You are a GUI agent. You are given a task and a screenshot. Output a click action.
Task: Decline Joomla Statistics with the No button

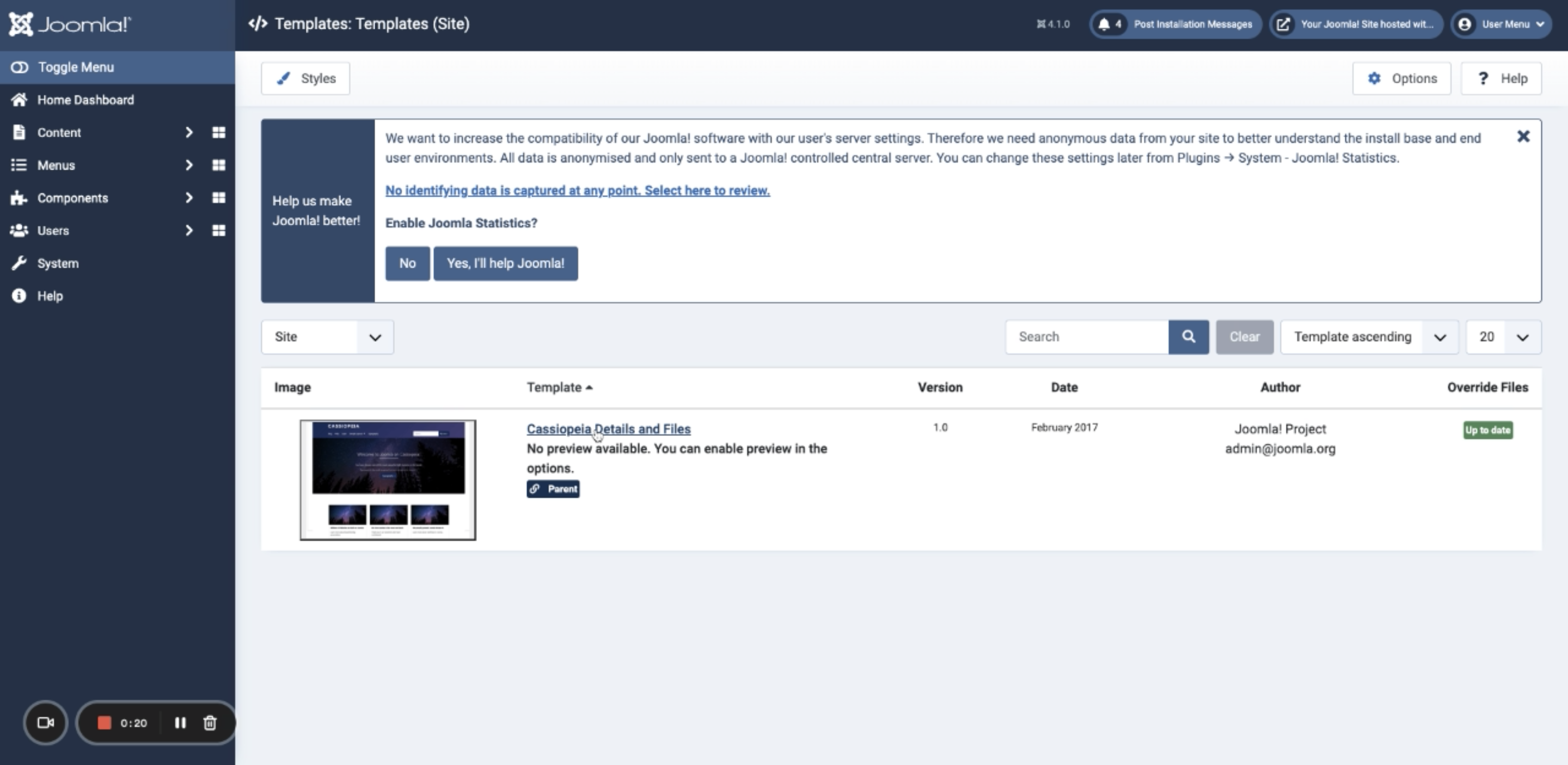[x=407, y=263]
